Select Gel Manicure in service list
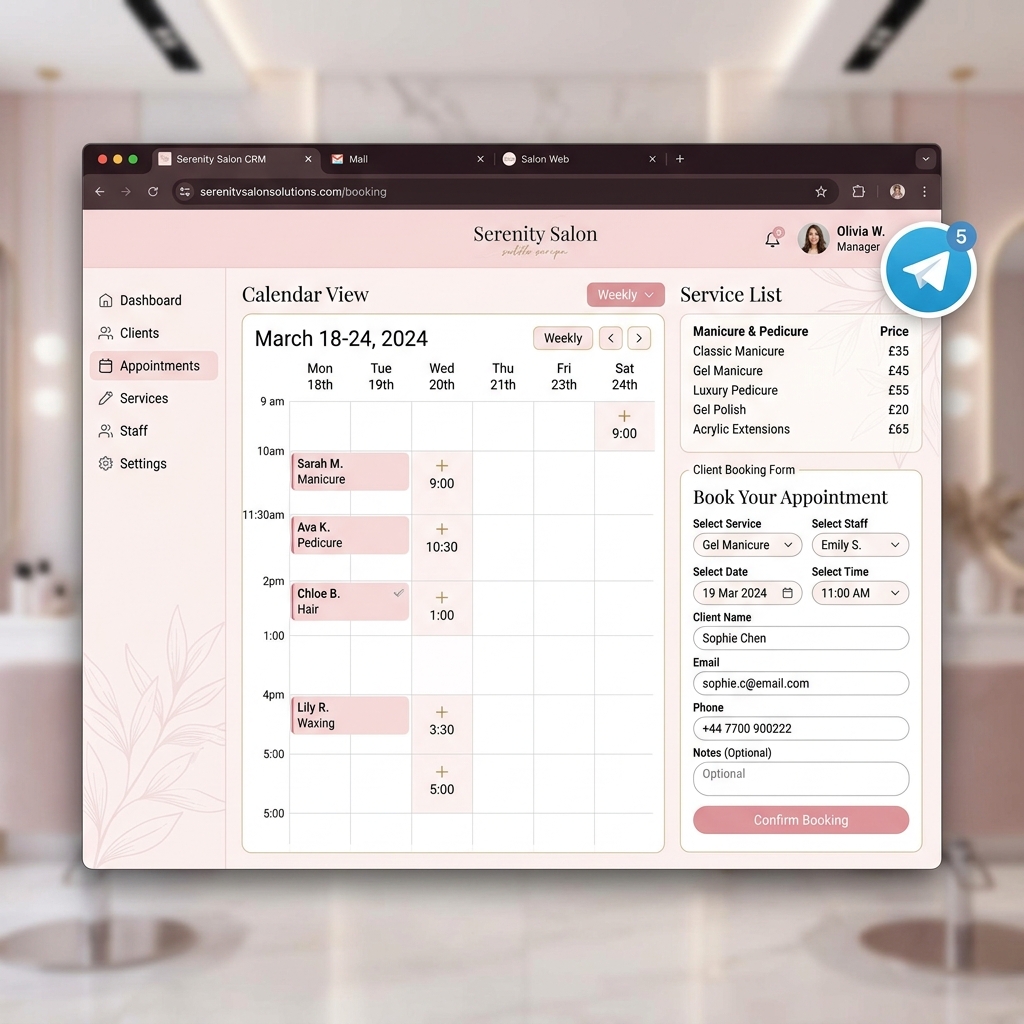 tap(801, 371)
